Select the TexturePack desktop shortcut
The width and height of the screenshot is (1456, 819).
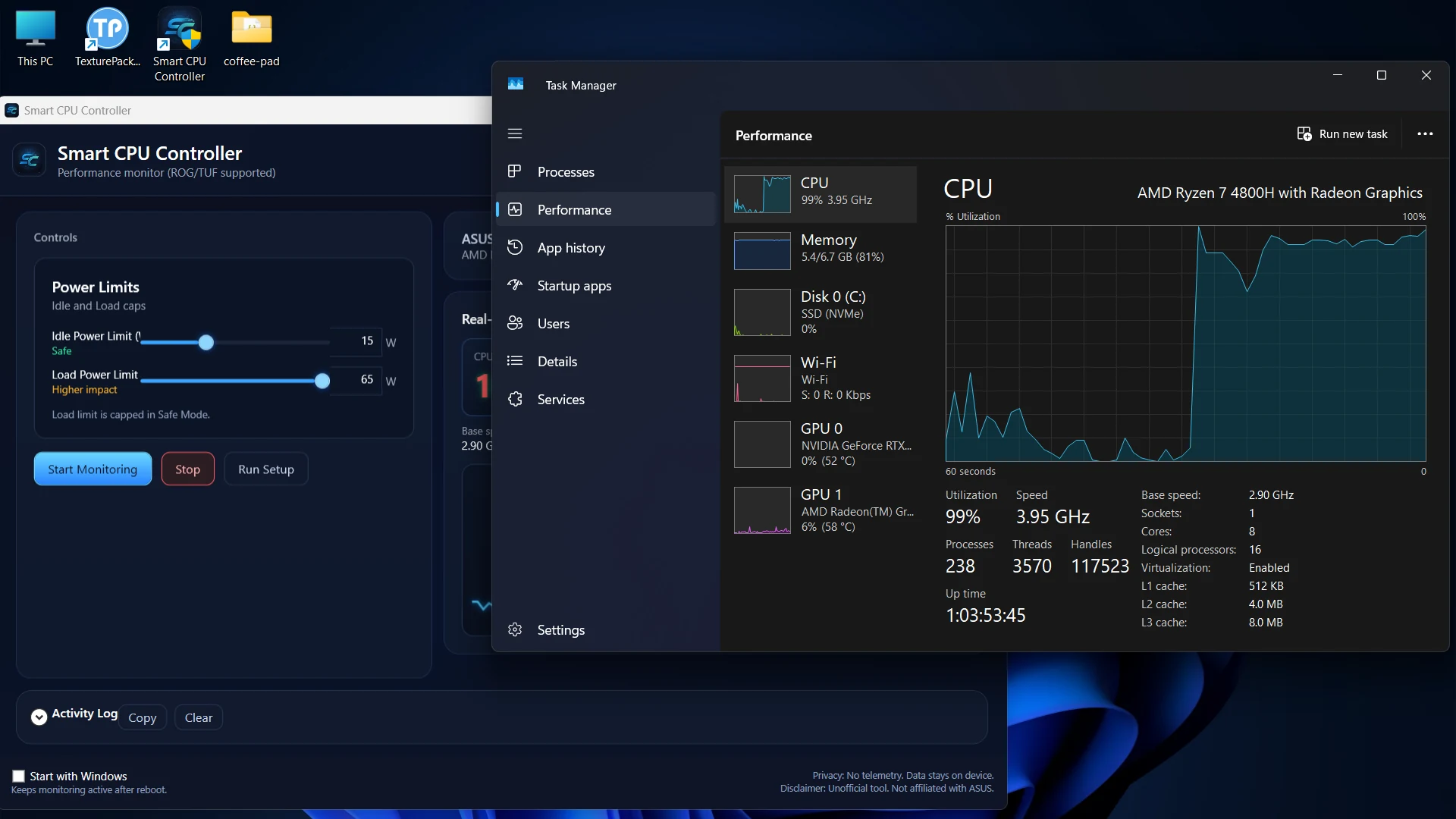point(107,39)
